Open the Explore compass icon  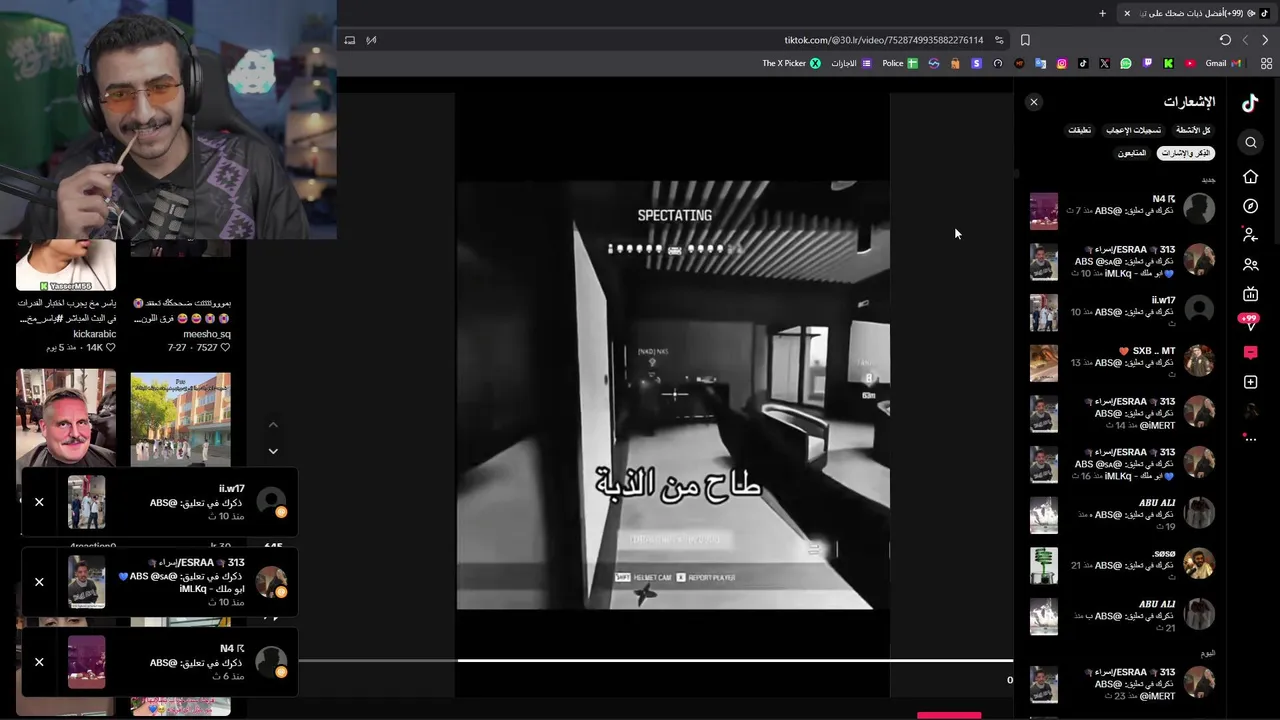pos(1250,206)
